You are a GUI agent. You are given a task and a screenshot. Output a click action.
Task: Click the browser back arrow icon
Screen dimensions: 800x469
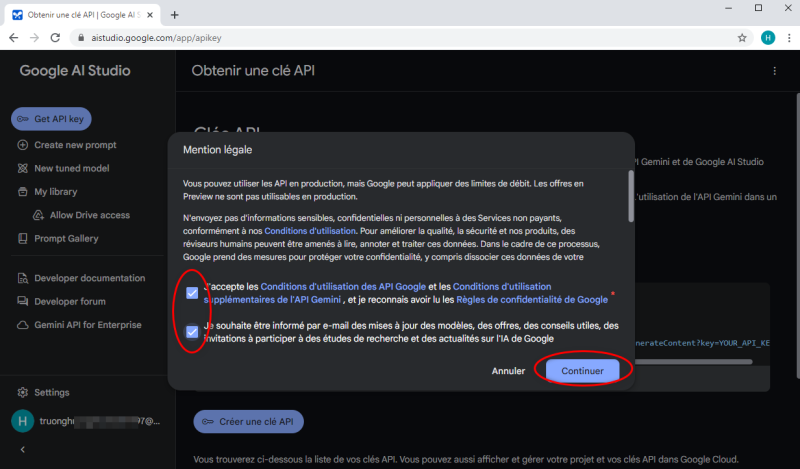click(x=14, y=38)
